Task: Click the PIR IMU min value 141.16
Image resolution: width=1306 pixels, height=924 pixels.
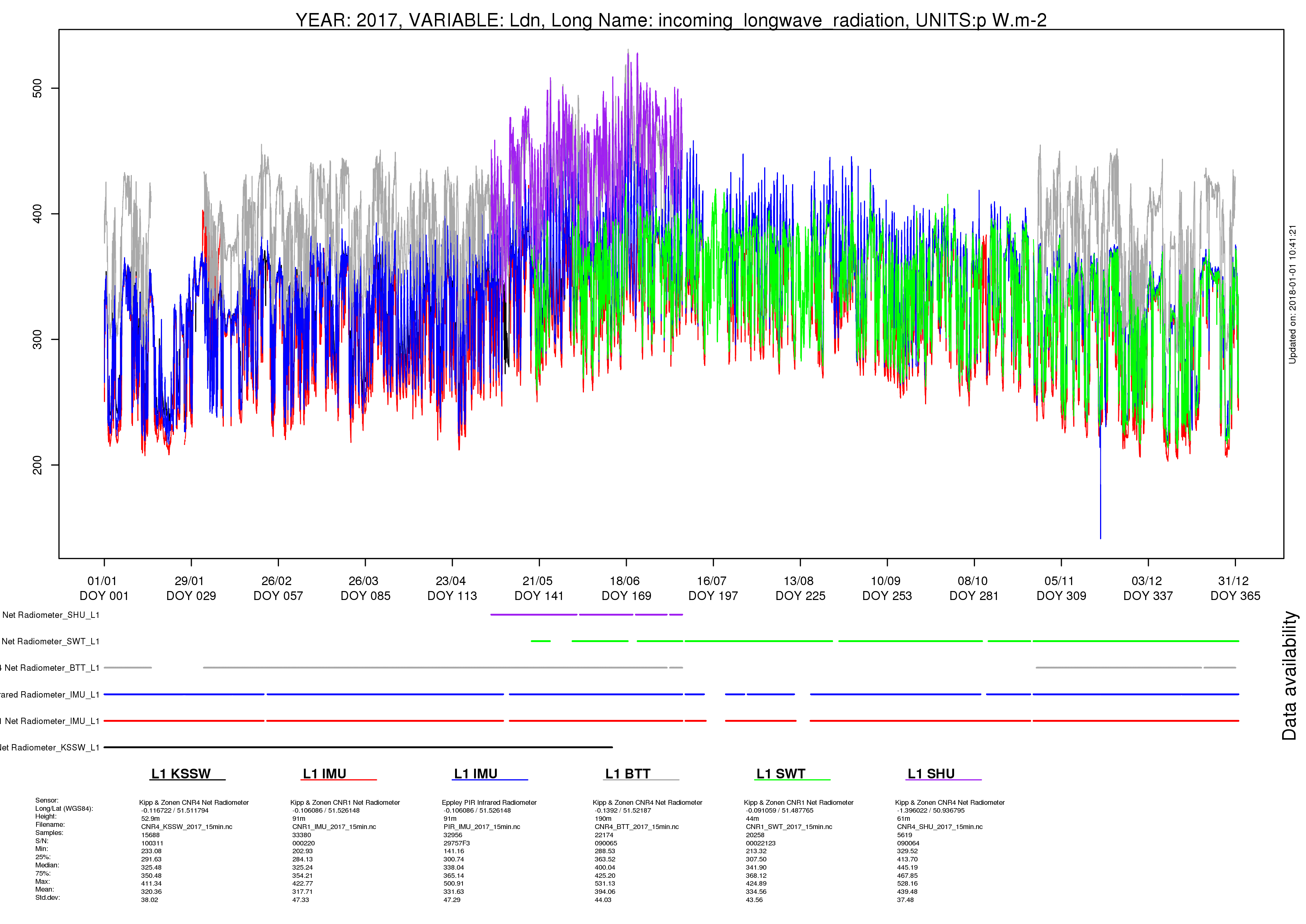Action: click(x=454, y=852)
